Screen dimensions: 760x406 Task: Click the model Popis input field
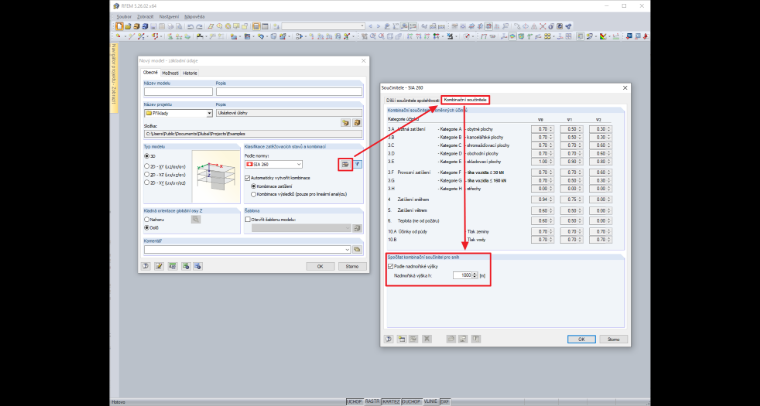click(289, 92)
